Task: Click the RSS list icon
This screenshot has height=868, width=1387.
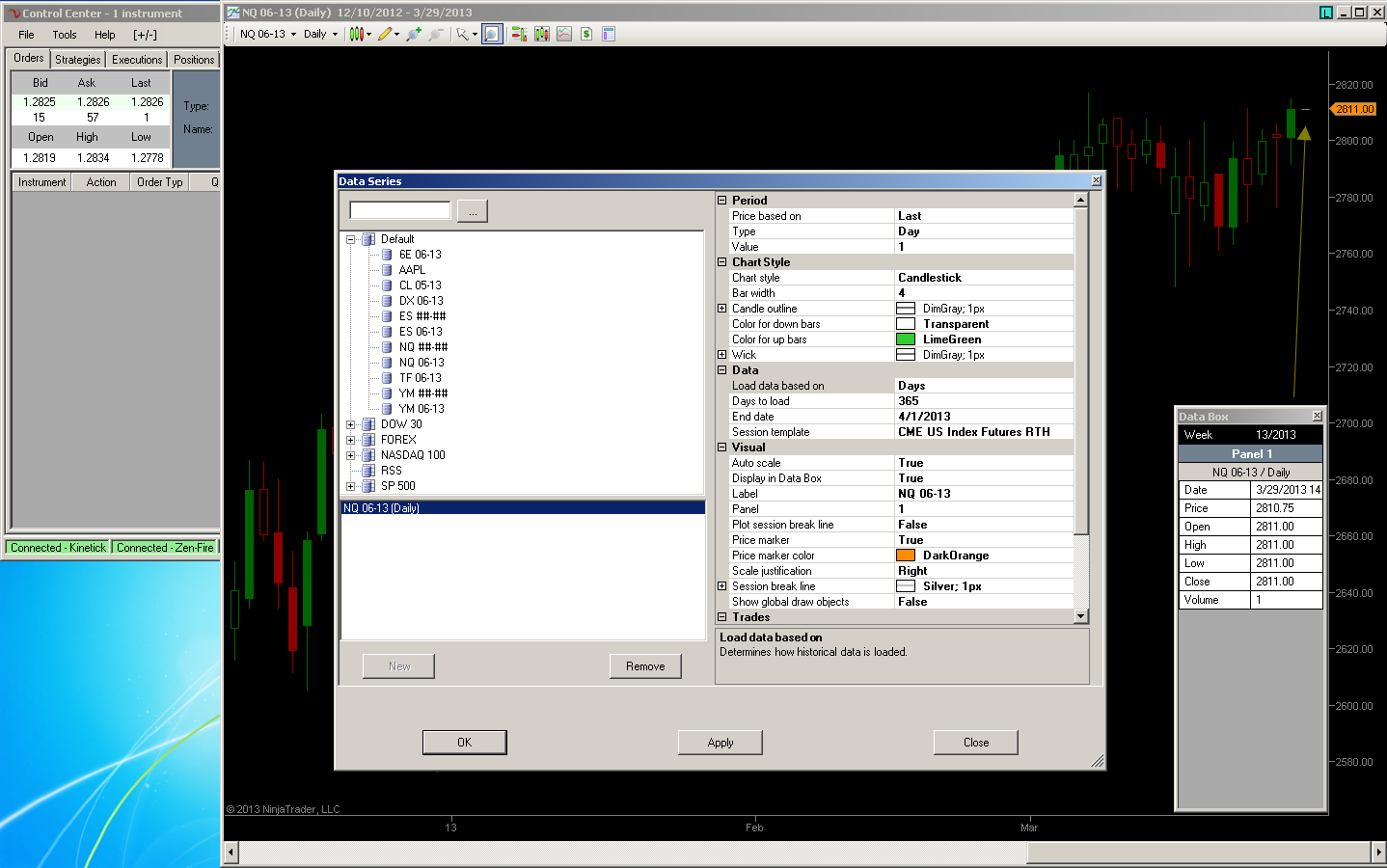Action: click(x=368, y=471)
